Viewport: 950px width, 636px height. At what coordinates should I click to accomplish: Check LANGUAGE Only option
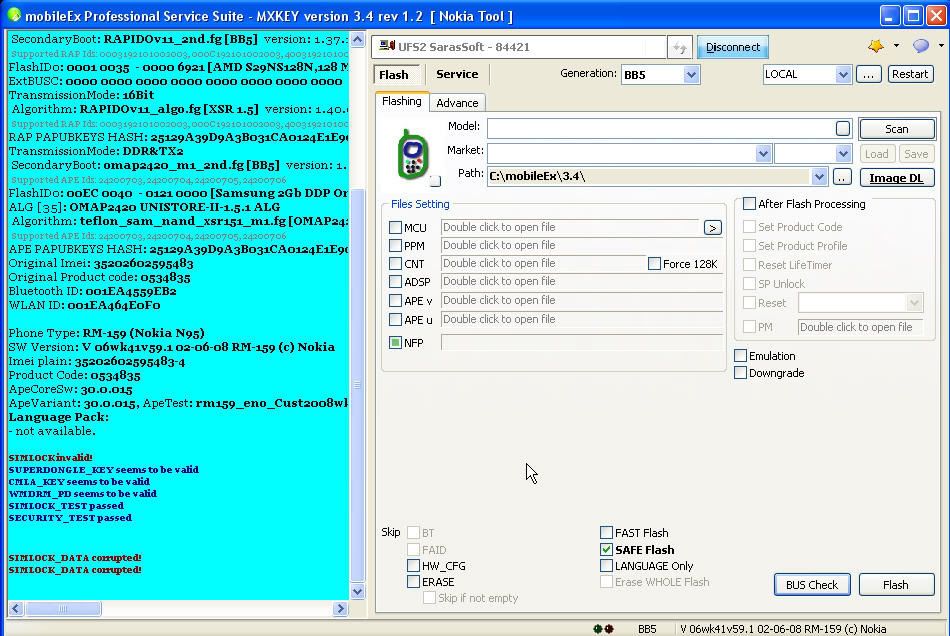(606, 566)
